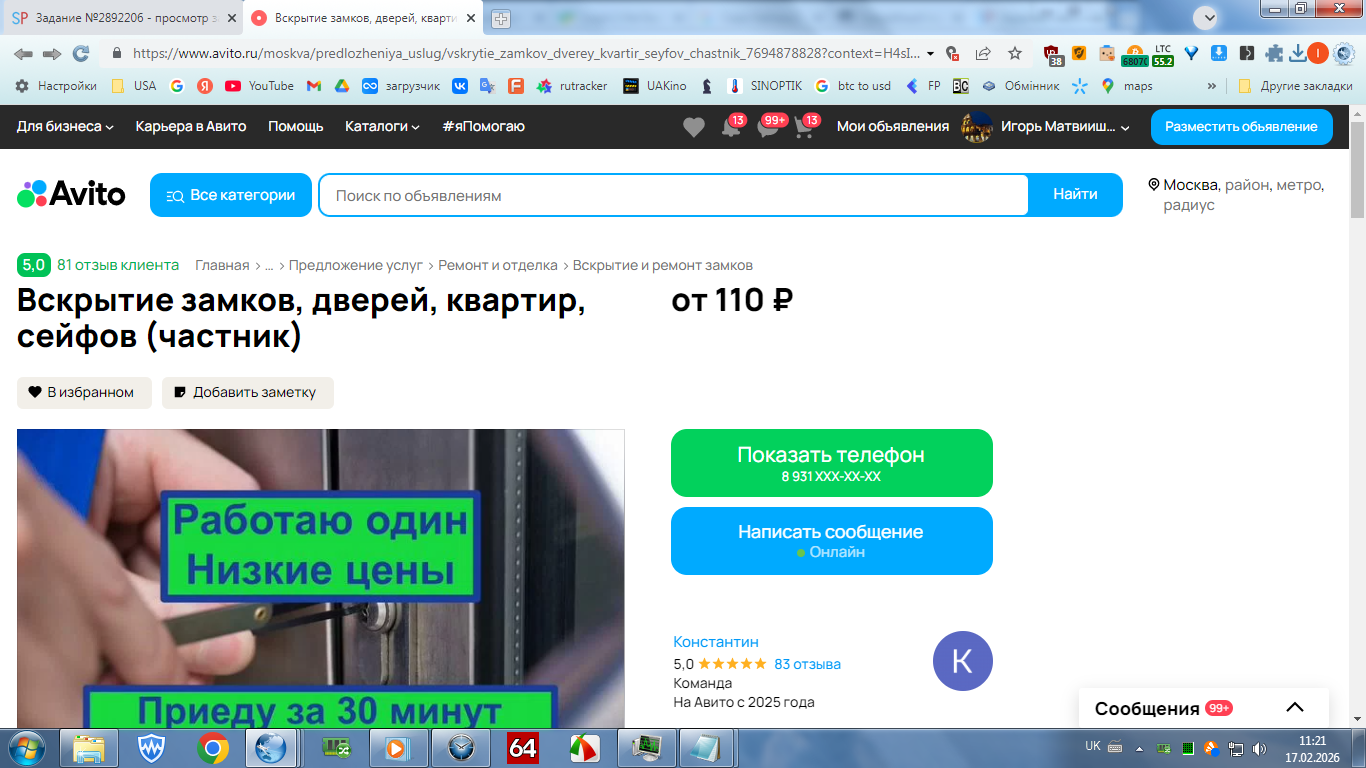The image size is (1366, 768).
Task: Open Константин seller profile link
Action: pyautogui.click(x=716, y=642)
